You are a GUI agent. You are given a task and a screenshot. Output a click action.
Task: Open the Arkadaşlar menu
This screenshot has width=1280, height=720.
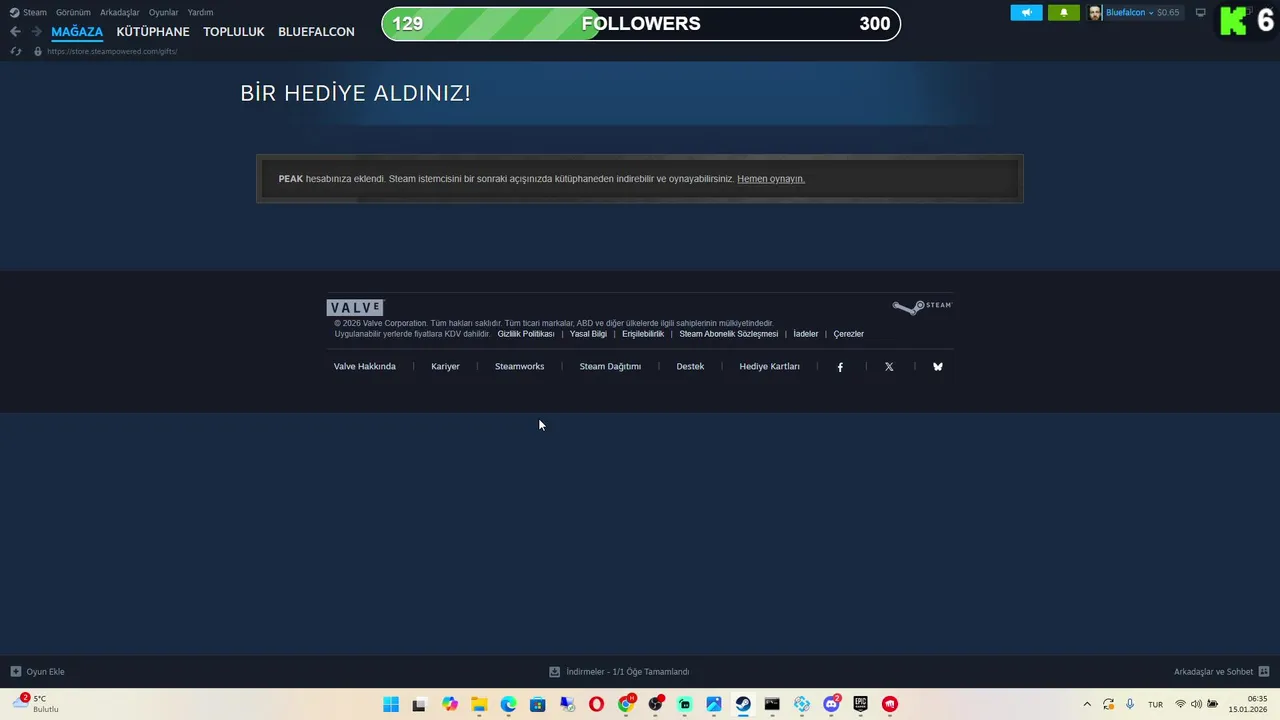coord(120,13)
